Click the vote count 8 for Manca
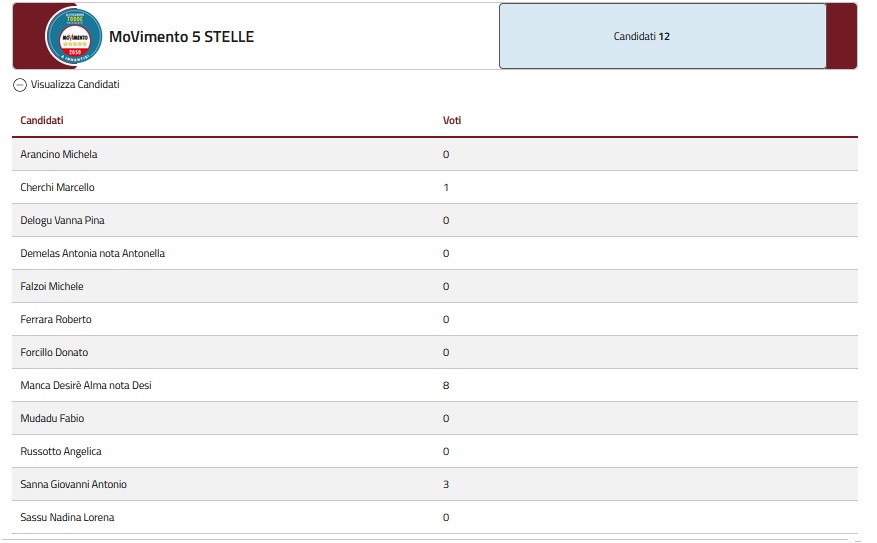The height and width of the screenshot is (543, 877). 446,385
